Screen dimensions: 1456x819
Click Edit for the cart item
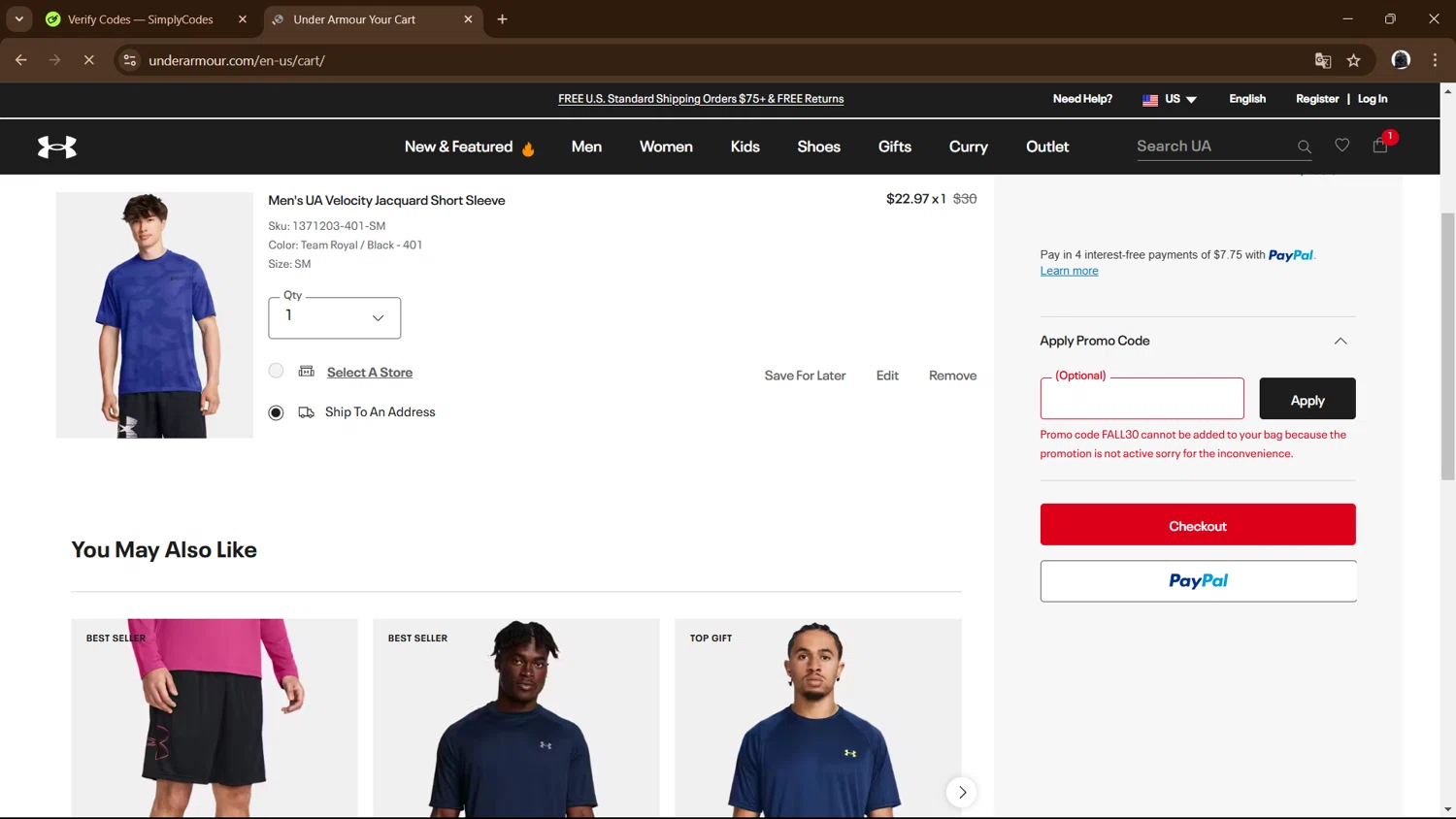(887, 376)
